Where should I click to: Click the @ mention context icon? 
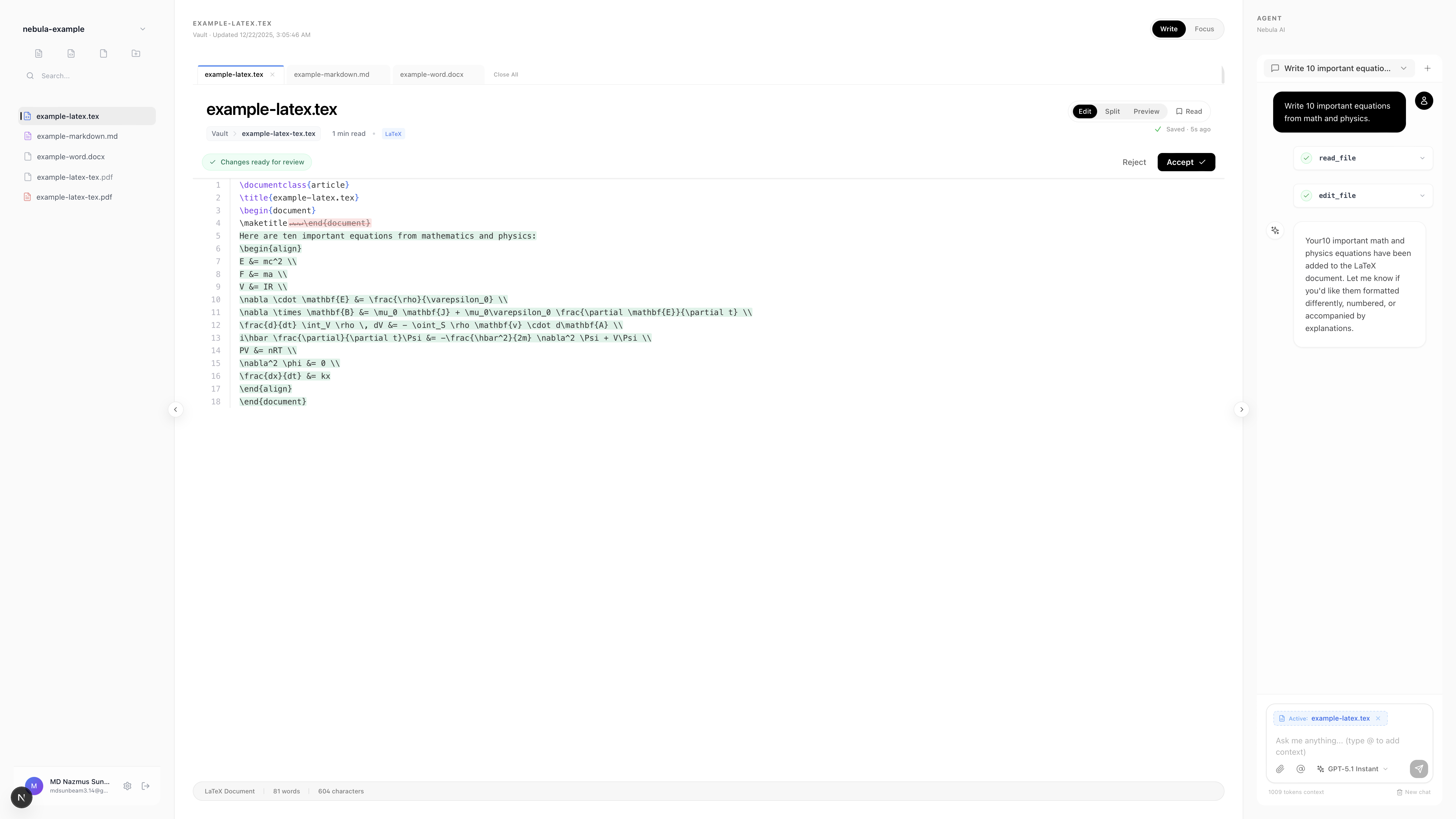[1300, 769]
